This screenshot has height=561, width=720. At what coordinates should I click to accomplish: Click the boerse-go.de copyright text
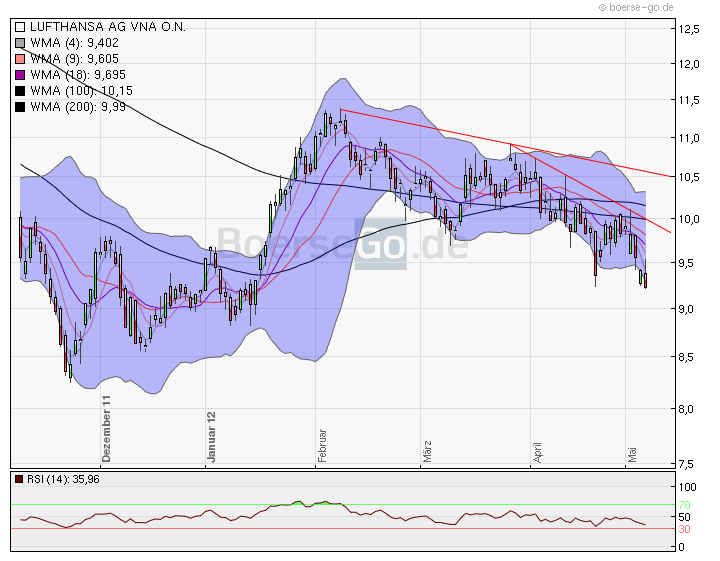[636, 7]
